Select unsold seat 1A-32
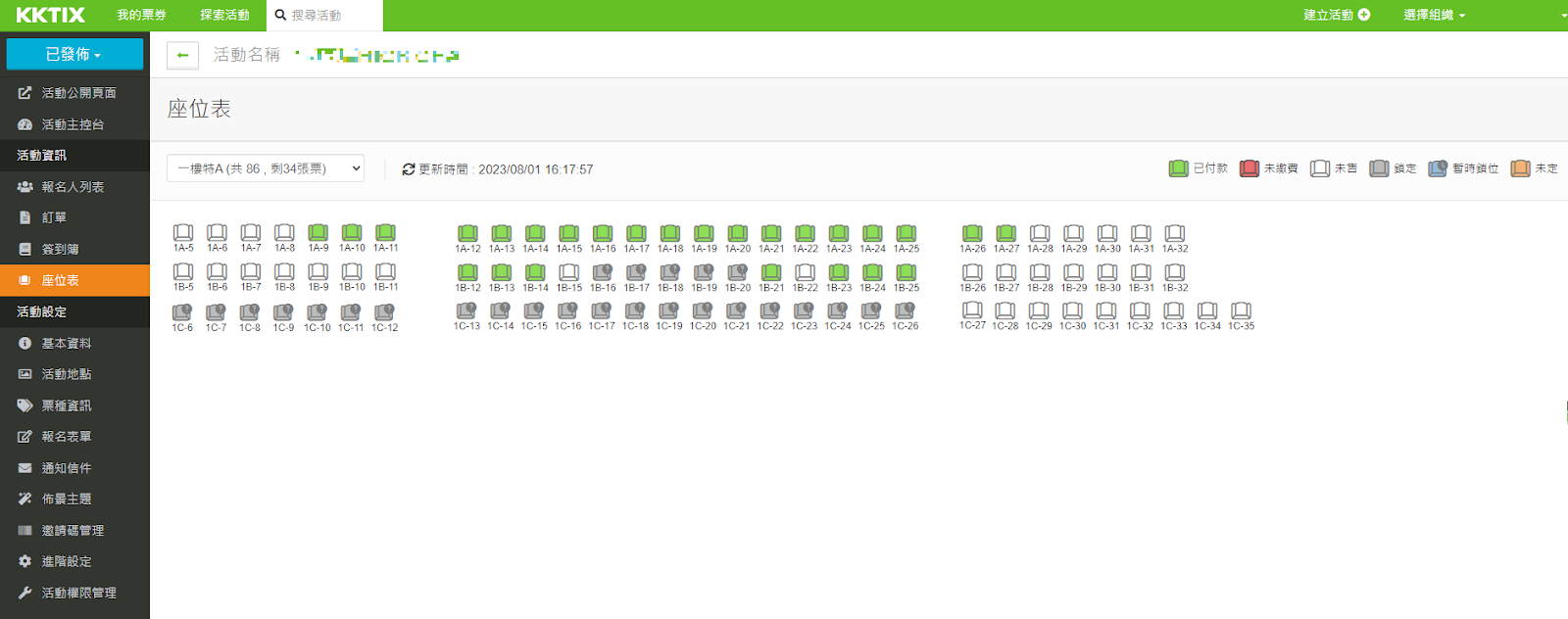Viewport: 1568px width, 619px height. click(1175, 233)
